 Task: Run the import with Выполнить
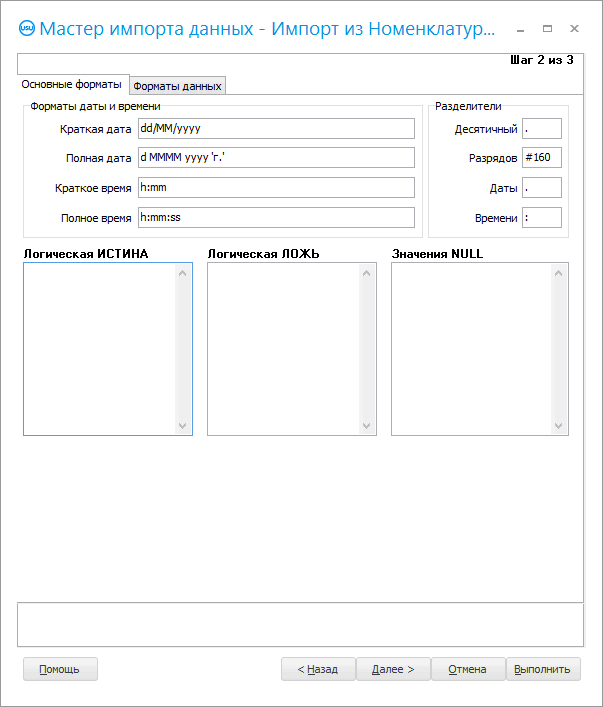(x=543, y=669)
